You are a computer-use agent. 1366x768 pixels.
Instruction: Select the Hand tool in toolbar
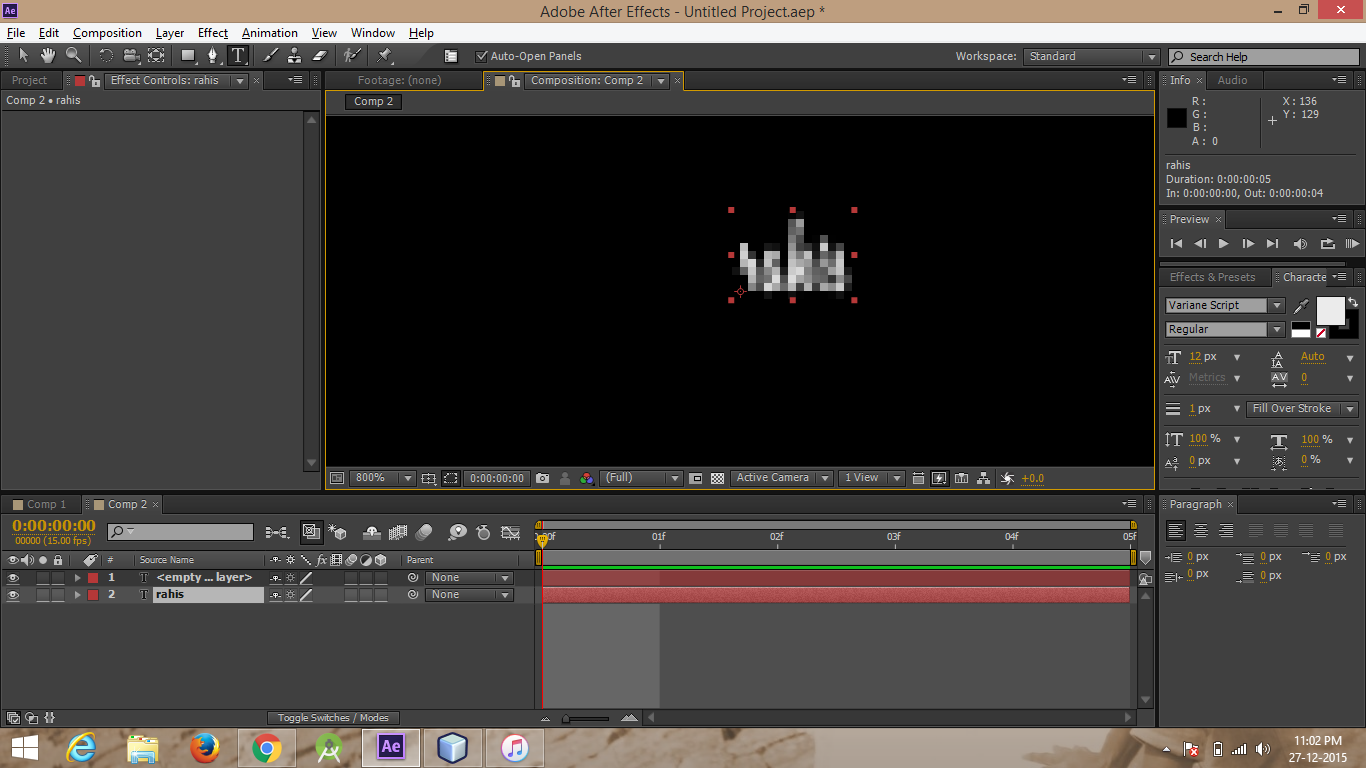(x=47, y=56)
